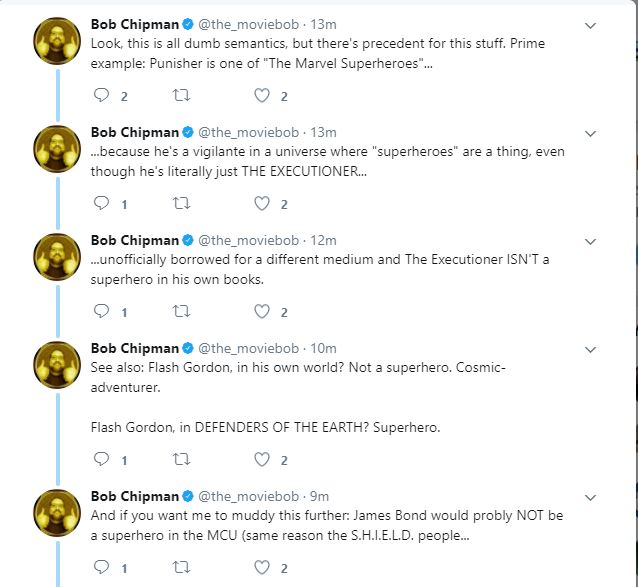The height and width of the screenshot is (587, 638).
Task: Open the chevron menu on the 9m tweet
Action: pyautogui.click(x=590, y=498)
